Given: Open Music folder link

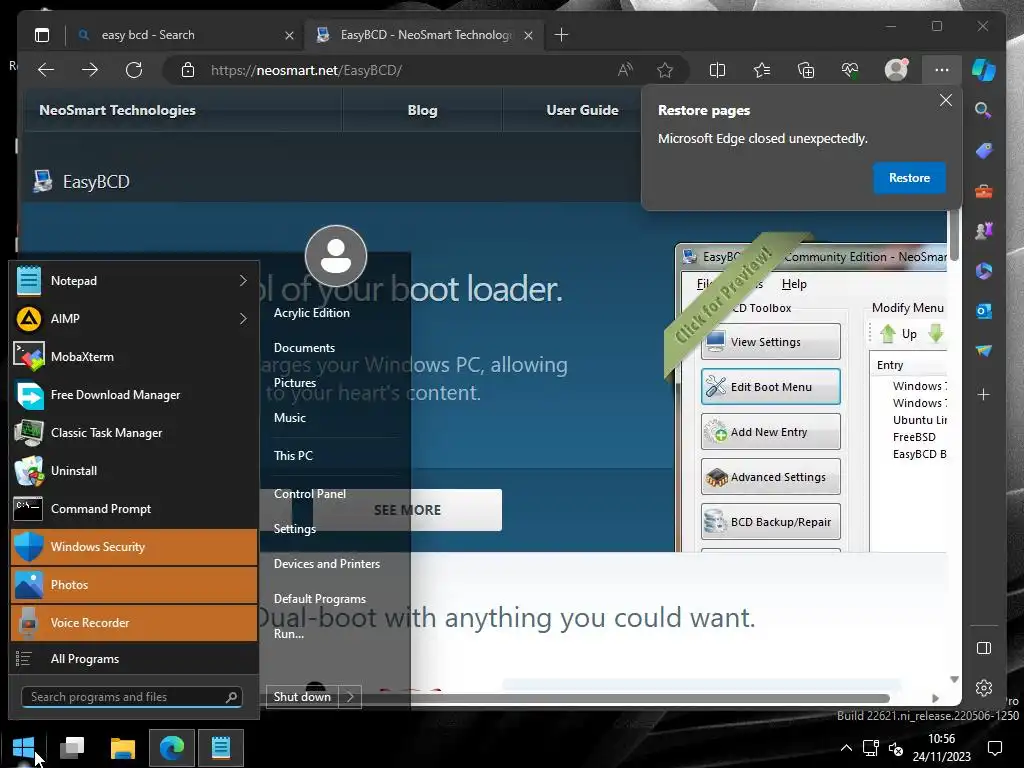Looking at the screenshot, I should 289,417.
